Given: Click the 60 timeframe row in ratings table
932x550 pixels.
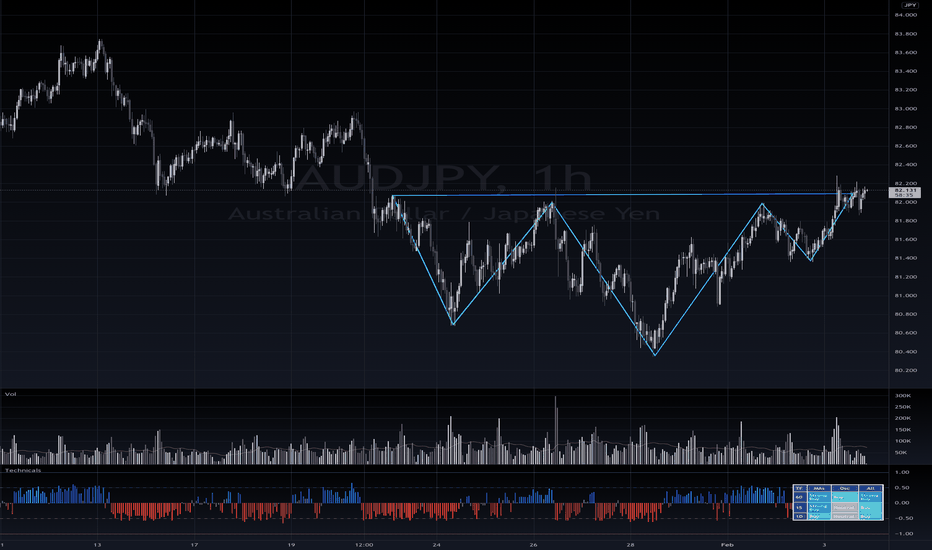Looking at the screenshot, I should (x=799, y=497).
